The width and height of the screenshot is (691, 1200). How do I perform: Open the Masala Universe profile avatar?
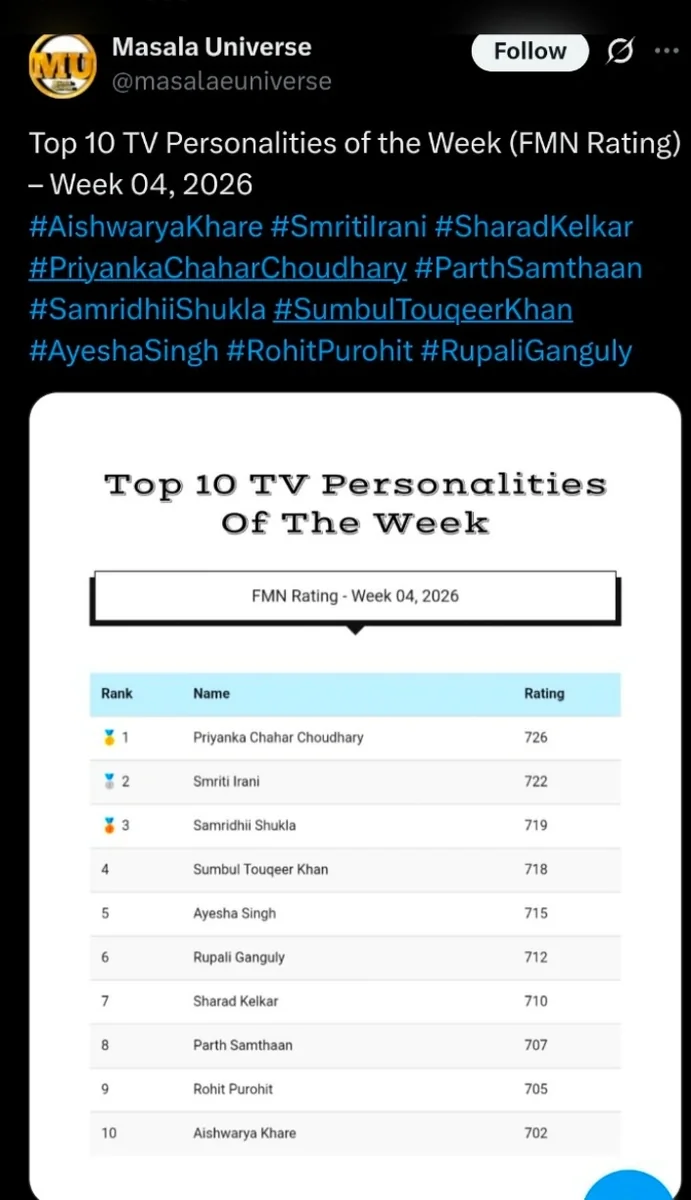pyautogui.click(x=62, y=65)
